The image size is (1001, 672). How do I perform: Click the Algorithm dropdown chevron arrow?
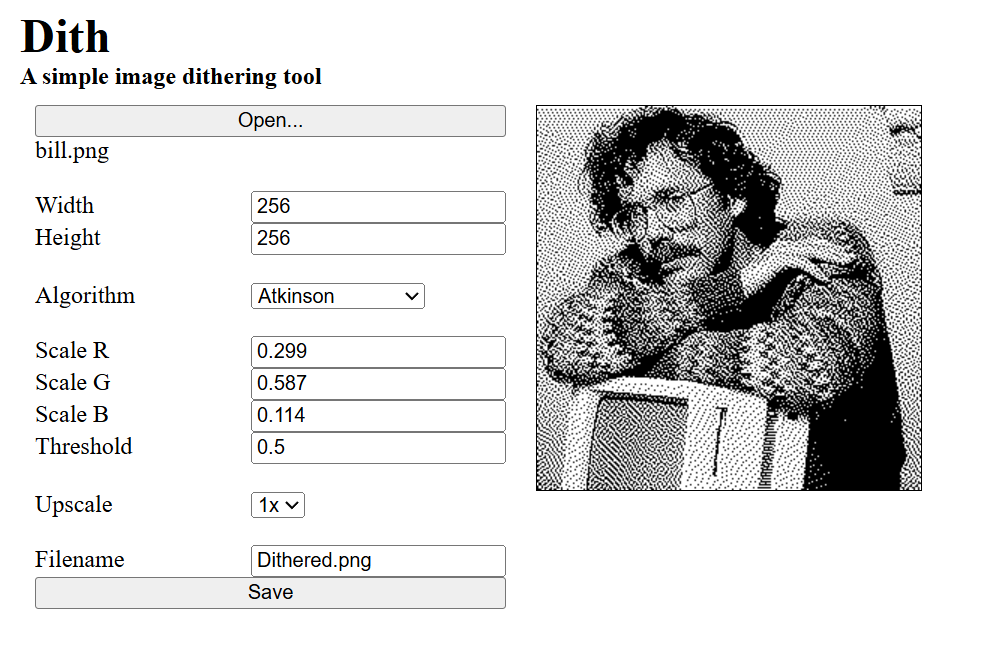click(x=412, y=296)
